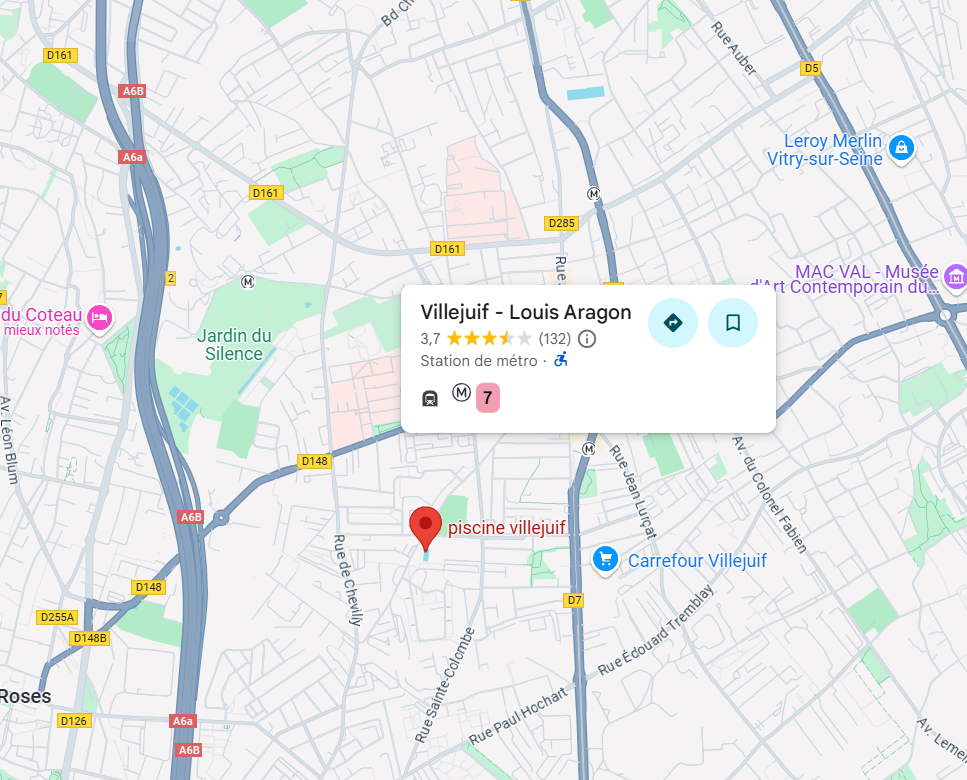Select the Carrefour Villejuif shopping cart marker
Image resolution: width=967 pixels, height=780 pixels.
(x=606, y=560)
